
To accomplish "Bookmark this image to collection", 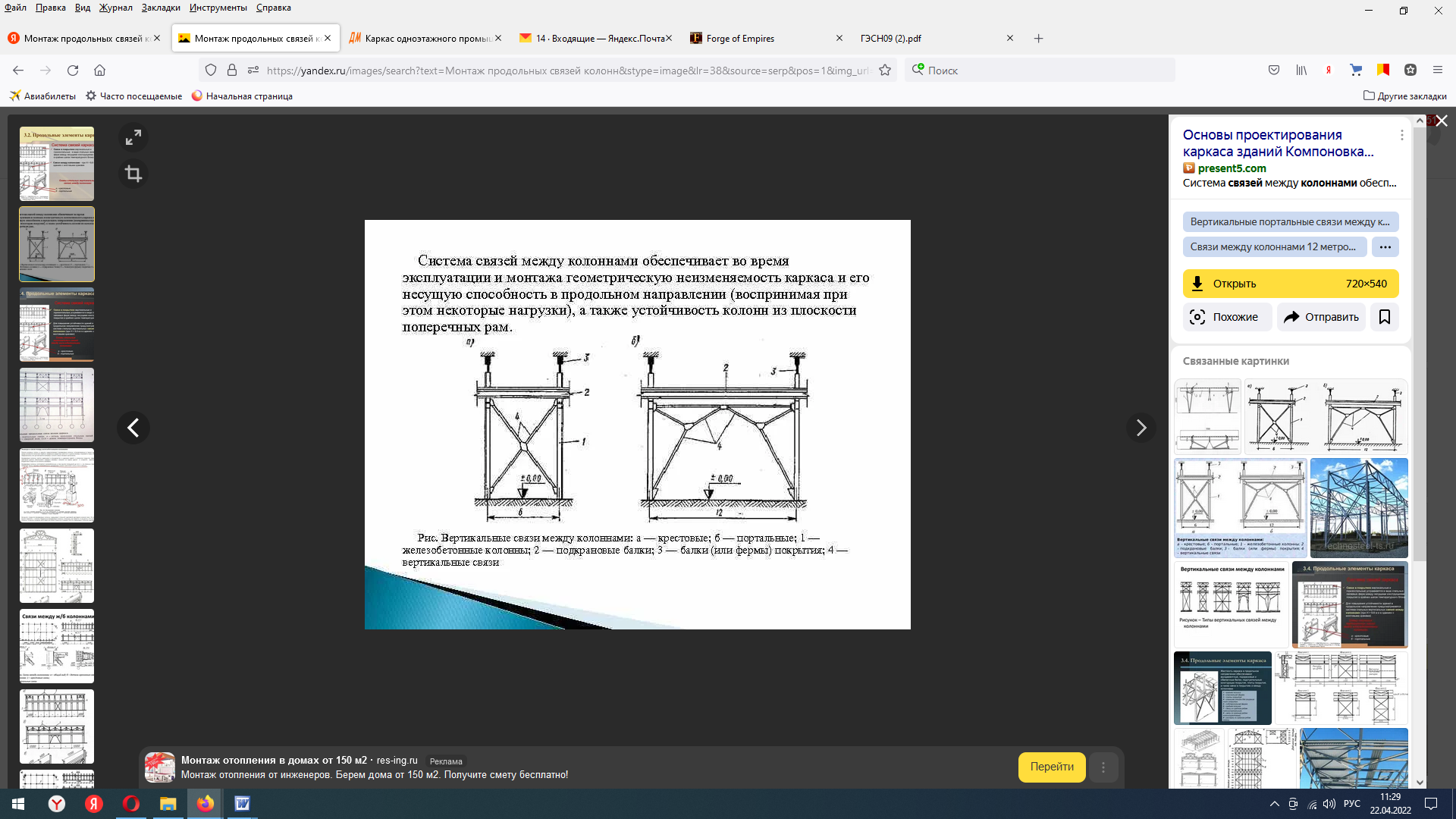I will pos(1385,317).
